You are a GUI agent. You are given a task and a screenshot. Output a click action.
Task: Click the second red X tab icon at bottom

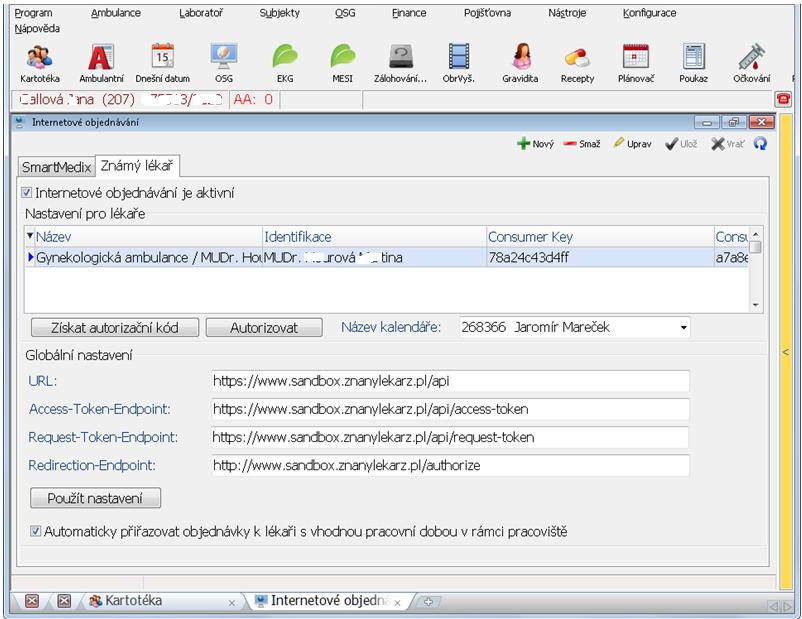point(64,601)
